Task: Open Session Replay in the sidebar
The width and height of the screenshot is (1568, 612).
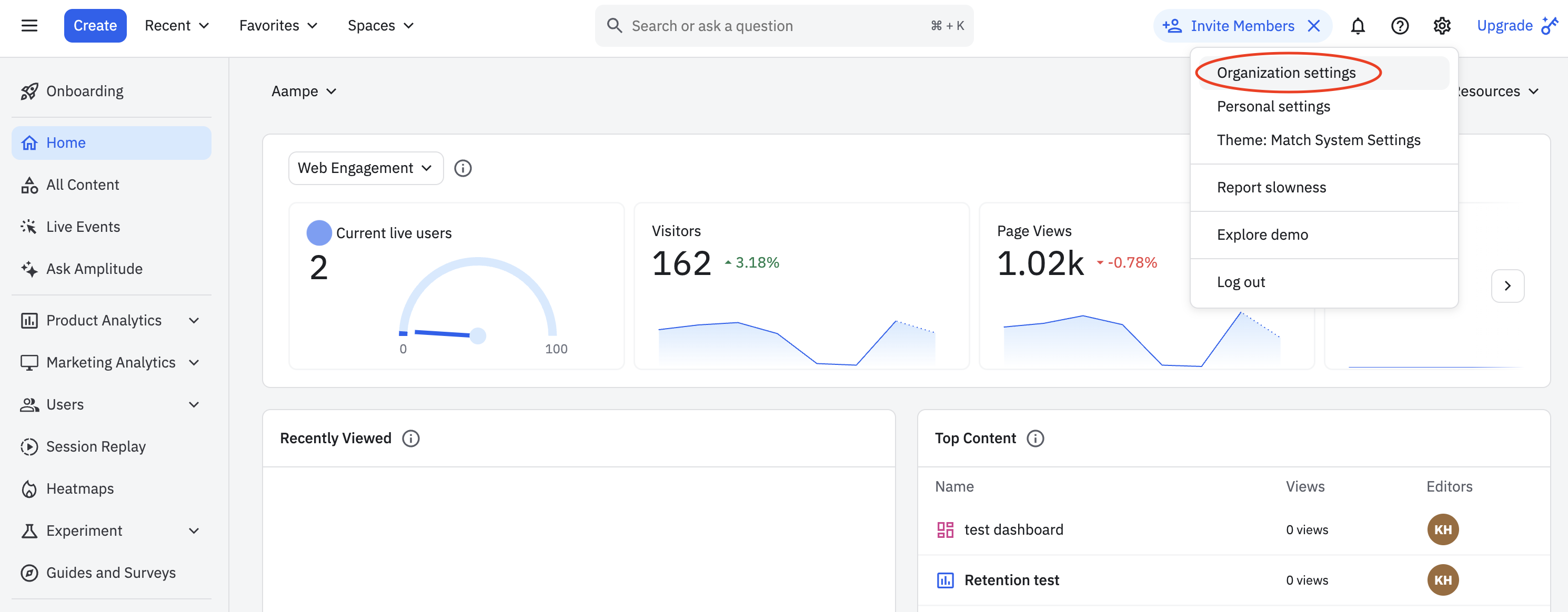Action: [96, 446]
